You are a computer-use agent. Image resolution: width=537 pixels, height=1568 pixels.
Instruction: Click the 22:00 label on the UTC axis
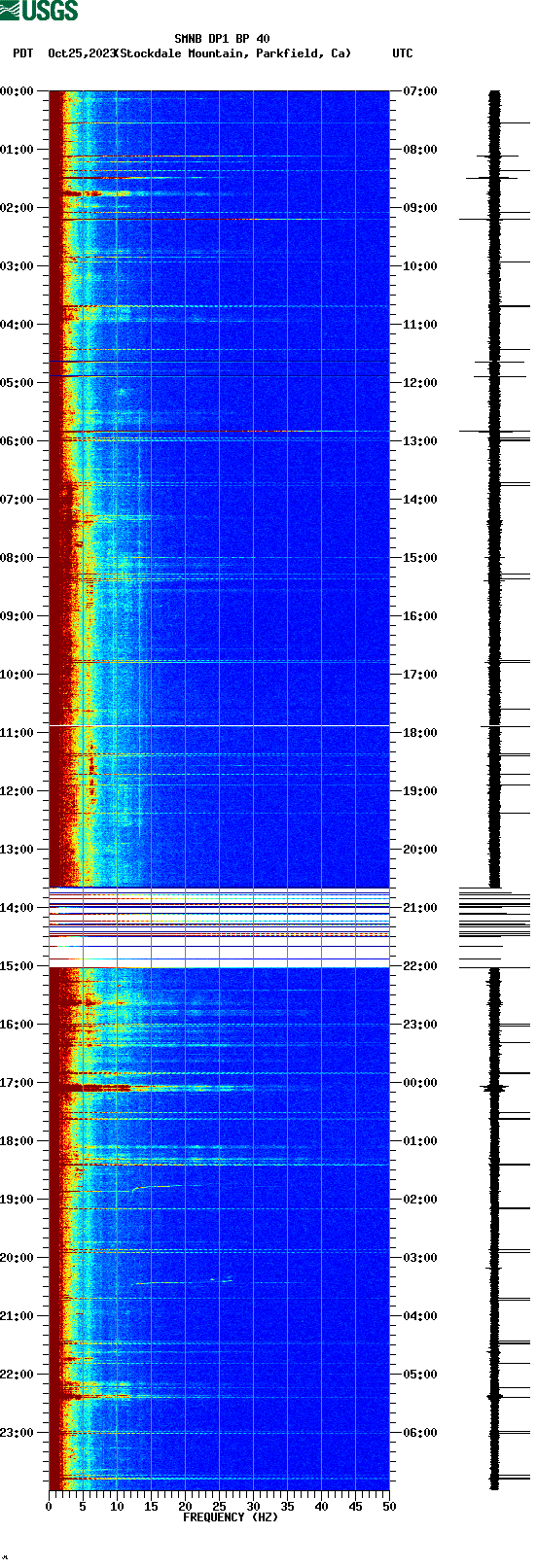tap(420, 966)
